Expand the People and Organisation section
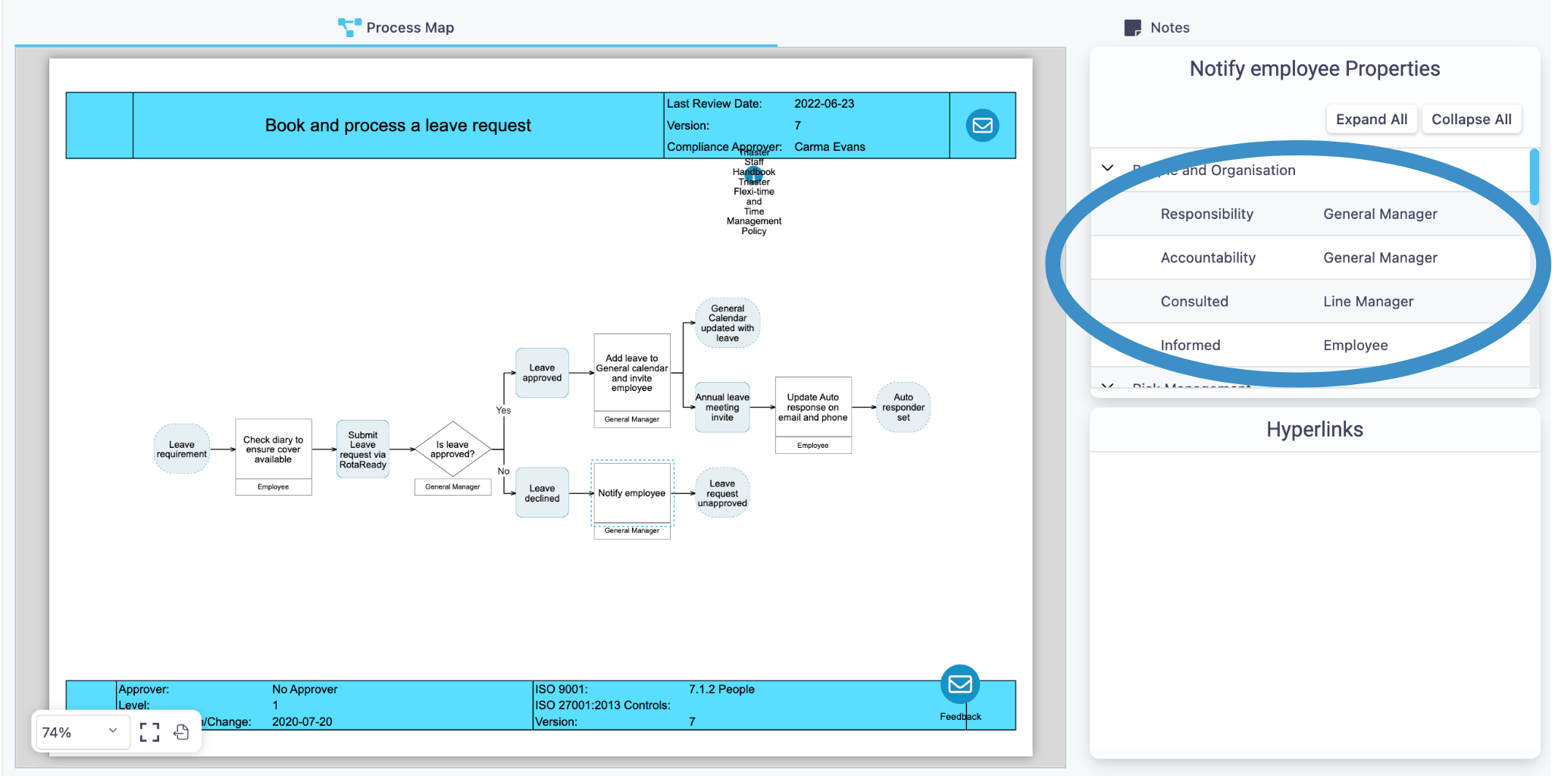Viewport: 1552px width, 776px height. coord(1106,168)
